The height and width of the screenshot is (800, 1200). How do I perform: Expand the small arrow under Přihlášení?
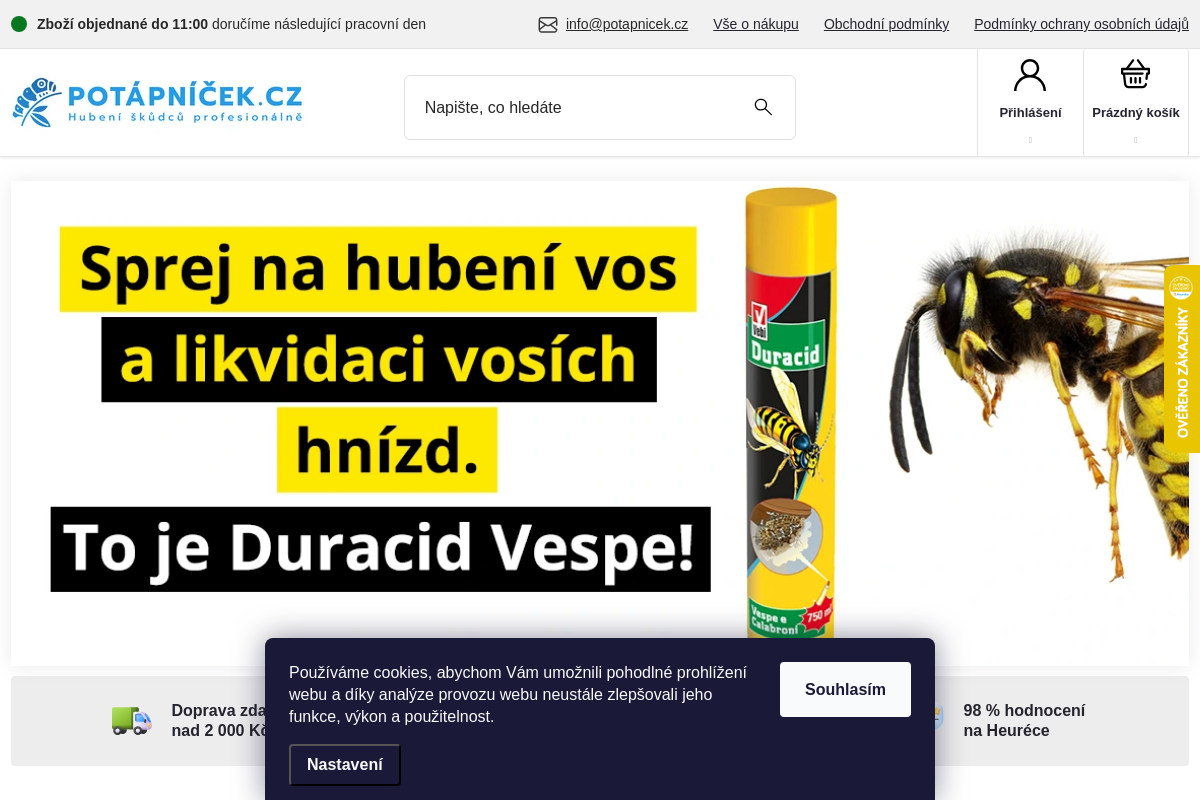(1030, 140)
